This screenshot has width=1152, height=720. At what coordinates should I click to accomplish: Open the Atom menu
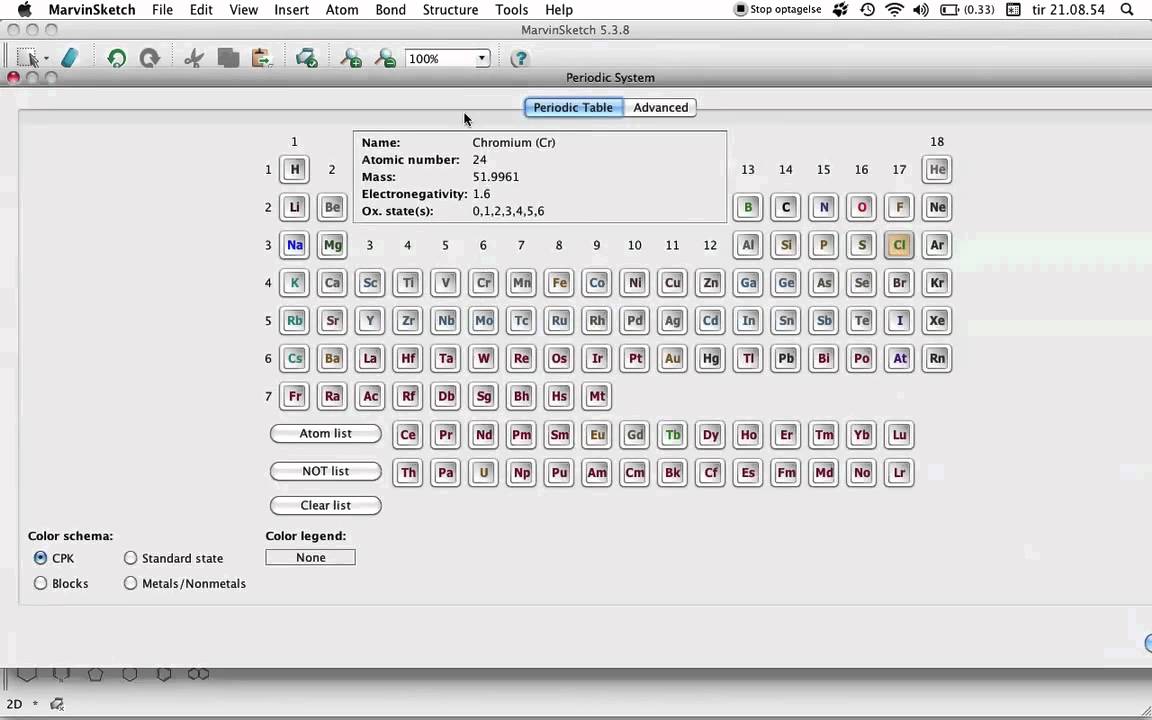342,10
